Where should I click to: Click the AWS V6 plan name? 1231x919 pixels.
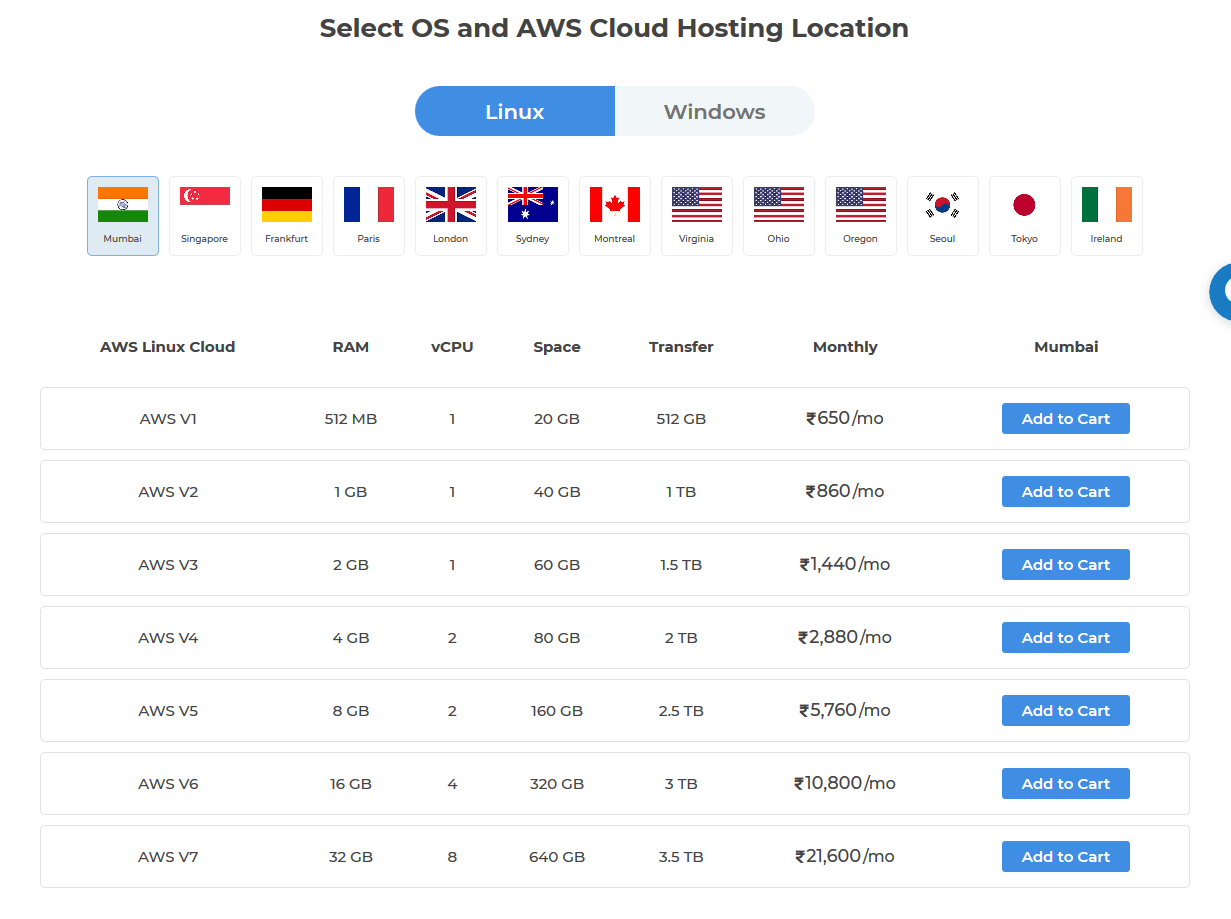(x=168, y=784)
